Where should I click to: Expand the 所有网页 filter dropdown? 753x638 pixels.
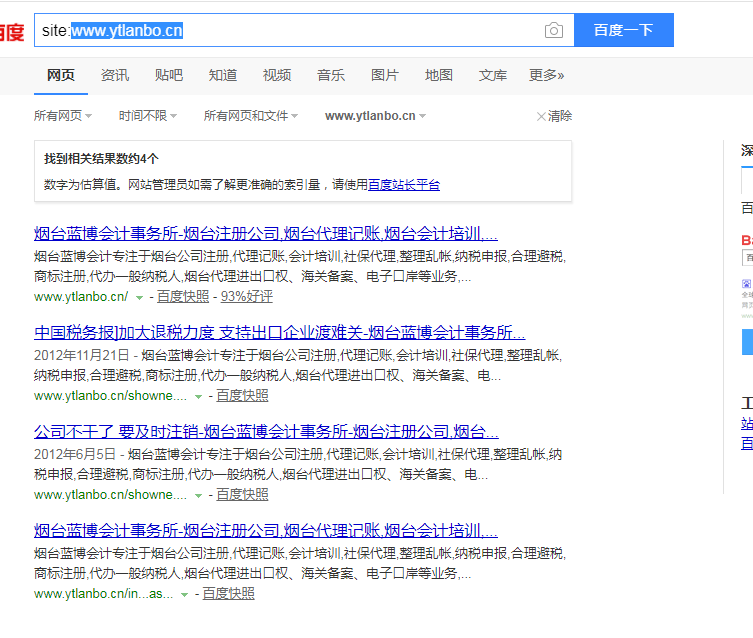(62, 116)
